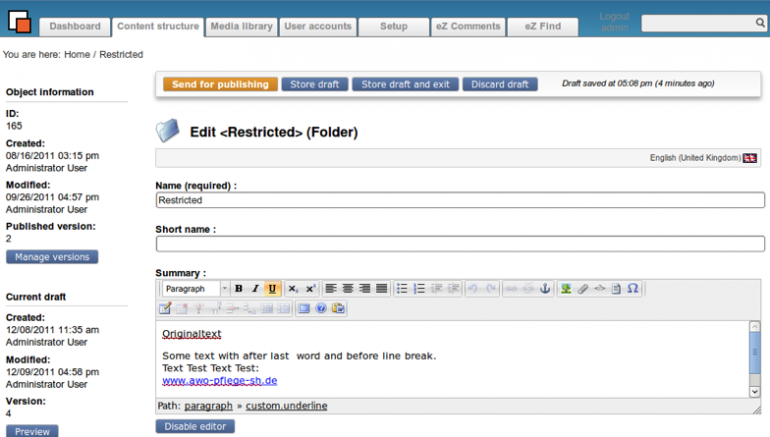
Task: Click the summary editor scroll down arrow
Action: (x=755, y=391)
